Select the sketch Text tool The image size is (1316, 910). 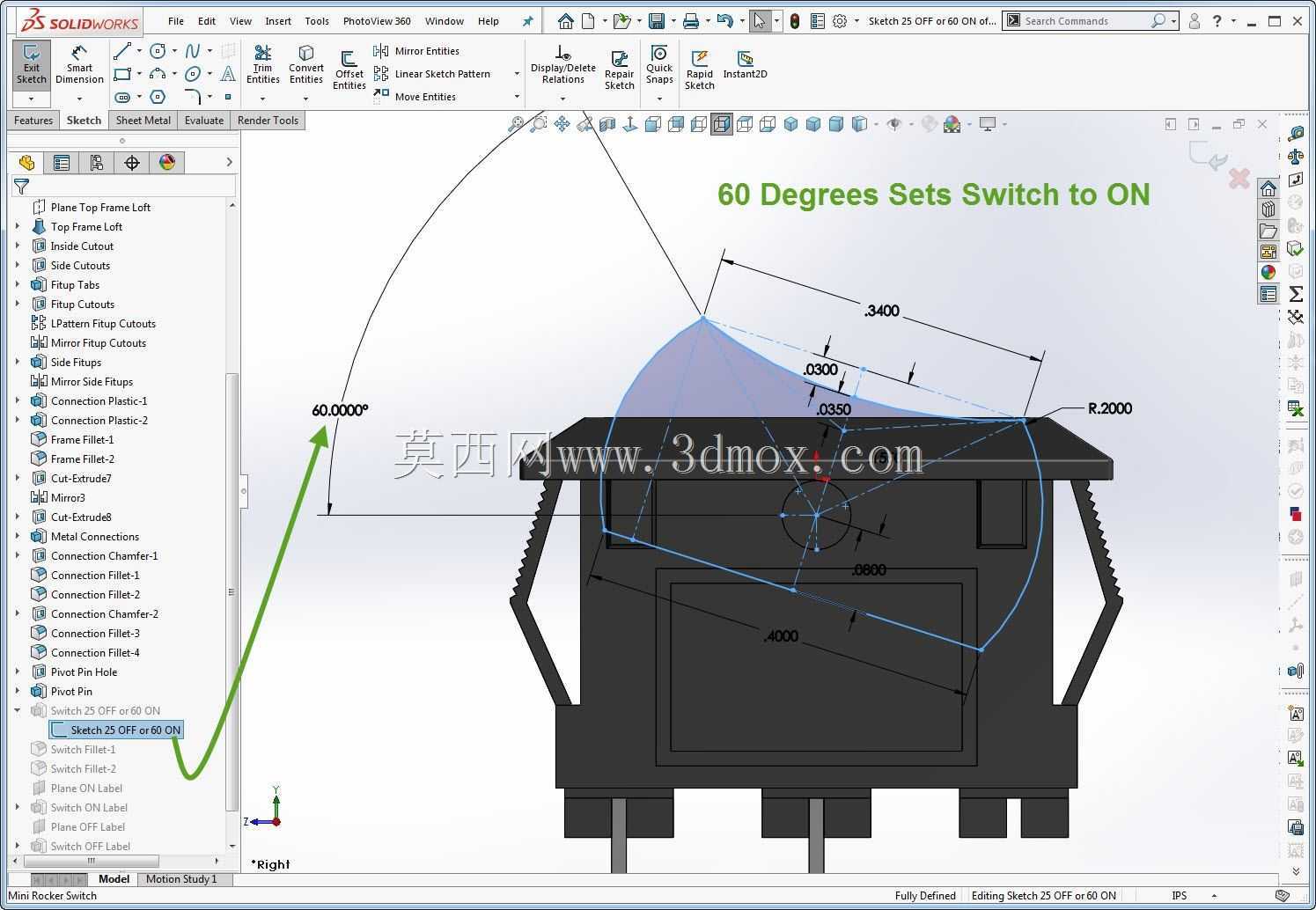[228, 74]
